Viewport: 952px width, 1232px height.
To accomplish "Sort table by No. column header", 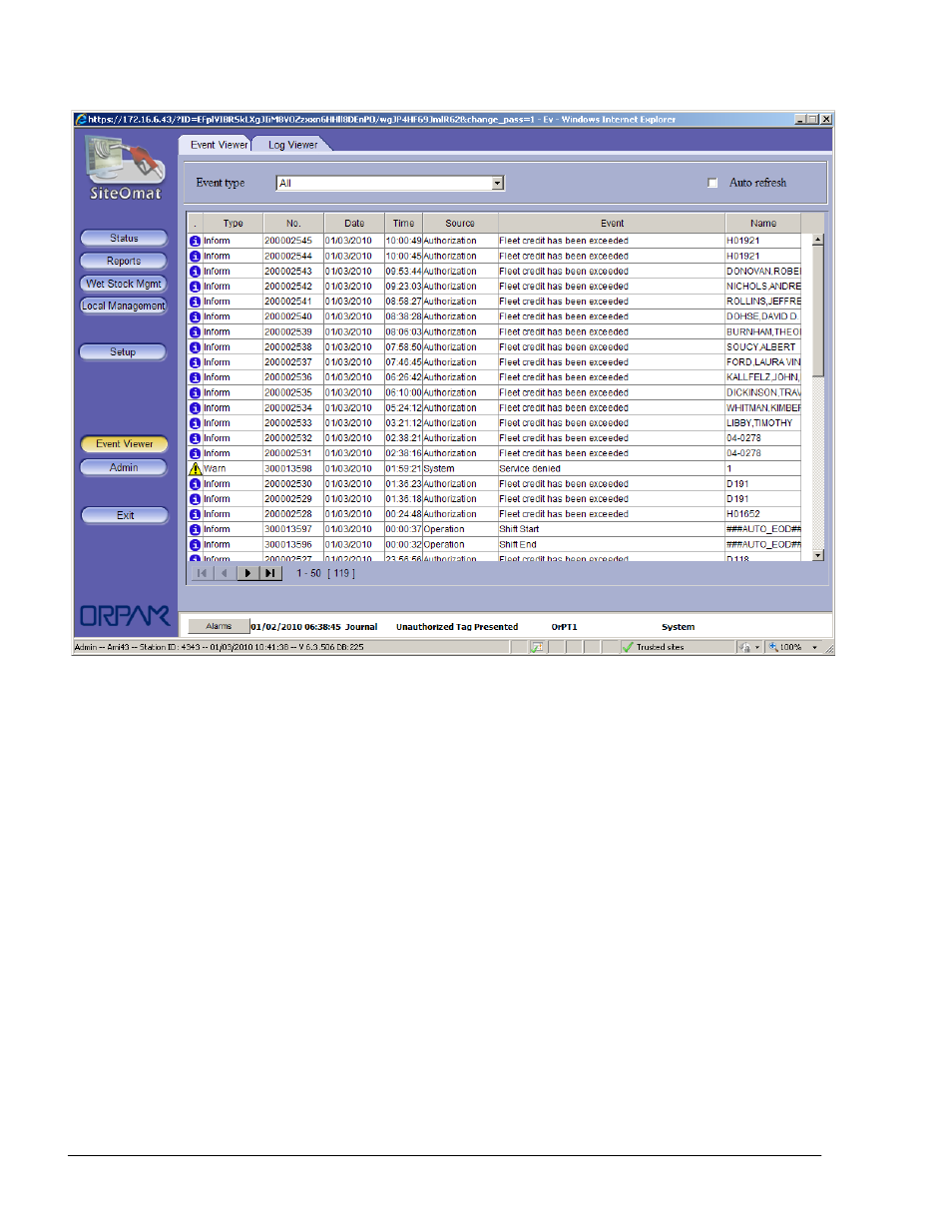I will (293, 224).
